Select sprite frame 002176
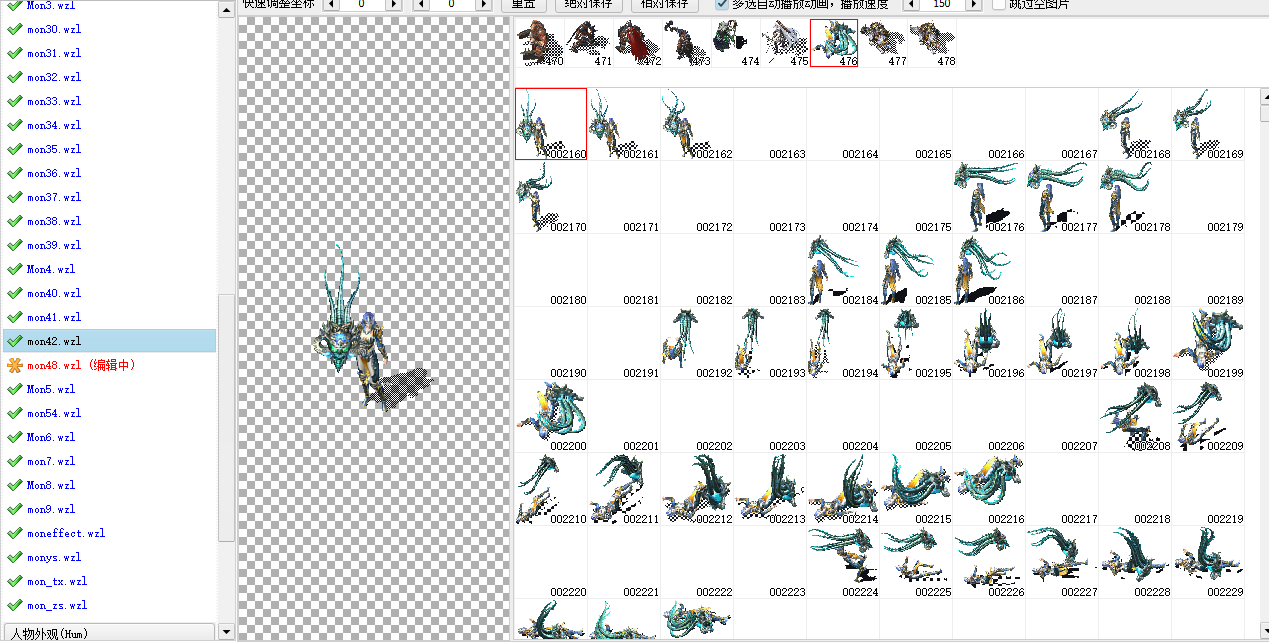The height and width of the screenshot is (642, 1269). point(989,197)
